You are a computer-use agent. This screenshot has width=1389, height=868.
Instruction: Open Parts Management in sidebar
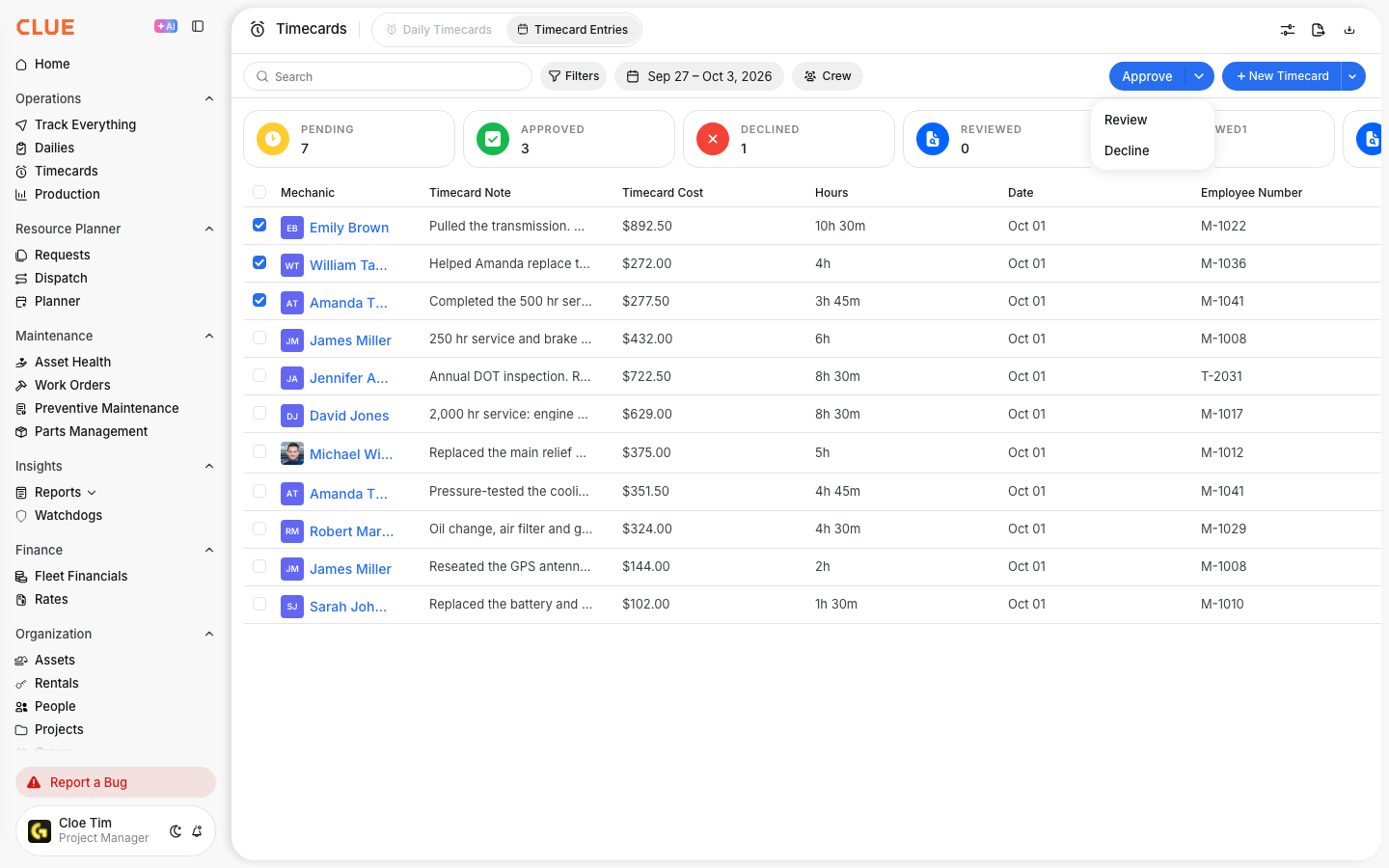point(91,431)
